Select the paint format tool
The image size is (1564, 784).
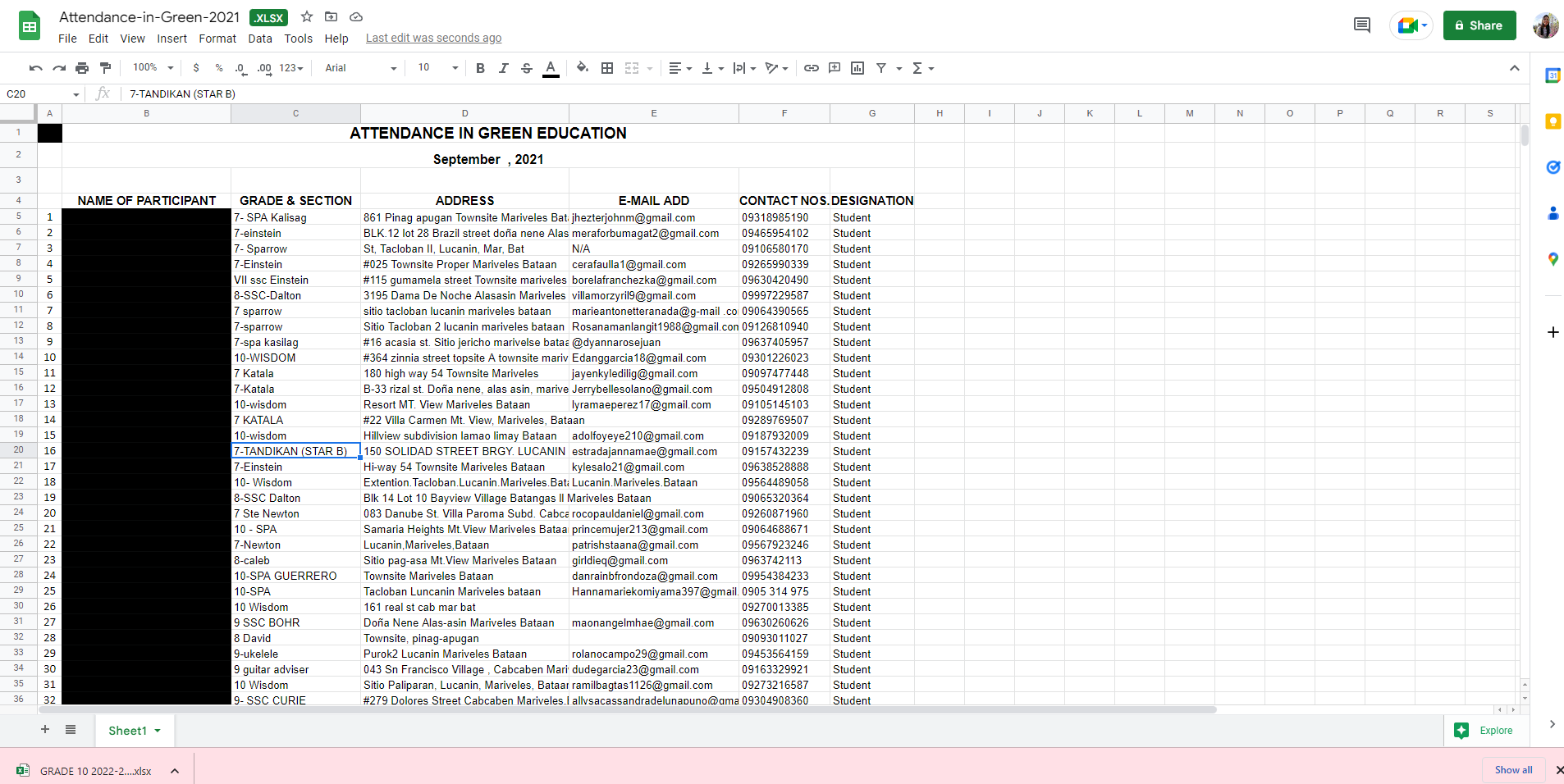click(105, 68)
